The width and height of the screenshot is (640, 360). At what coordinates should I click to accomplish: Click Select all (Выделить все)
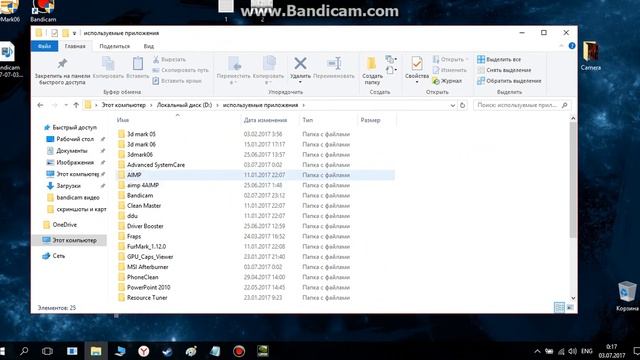pyautogui.click(x=499, y=60)
